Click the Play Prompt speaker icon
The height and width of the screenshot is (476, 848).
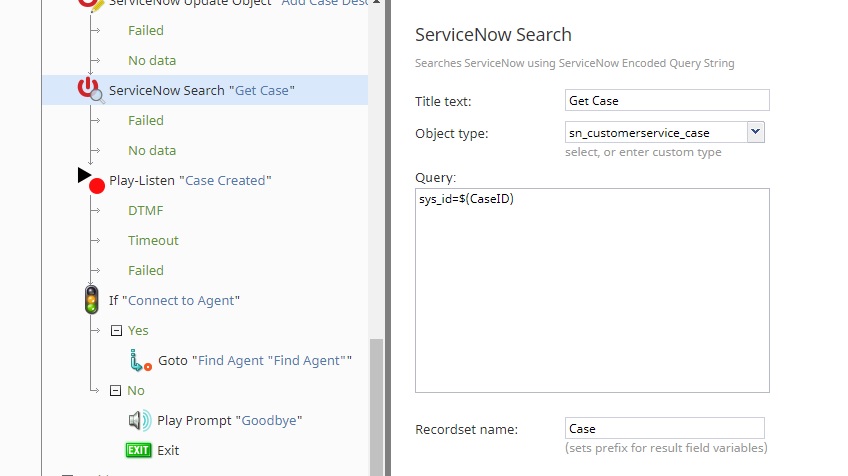point(140,420)
